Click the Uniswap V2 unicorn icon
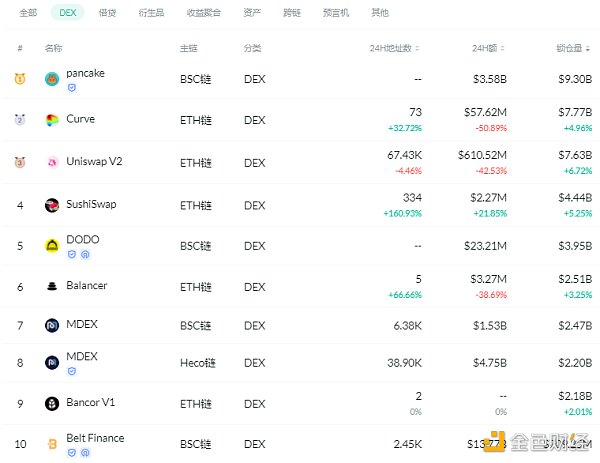 52,162
